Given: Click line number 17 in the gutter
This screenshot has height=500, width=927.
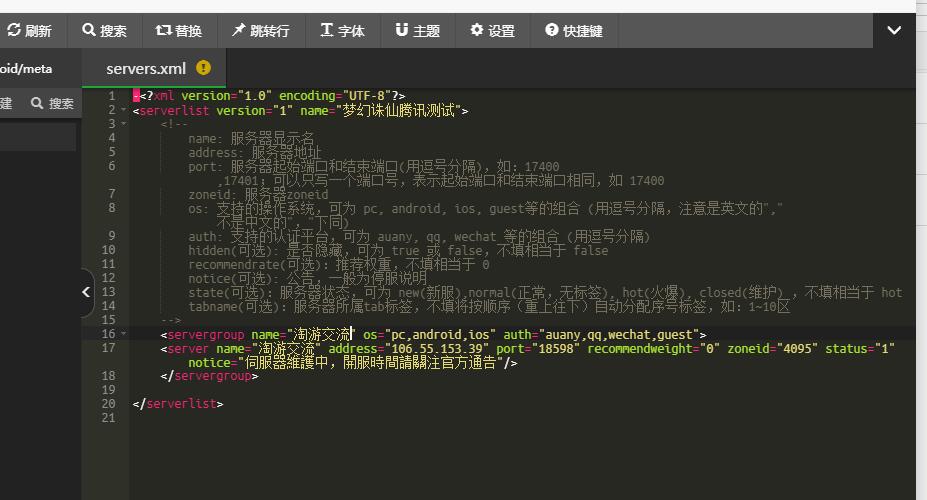Looking at the screenshot, I should 108,348.
